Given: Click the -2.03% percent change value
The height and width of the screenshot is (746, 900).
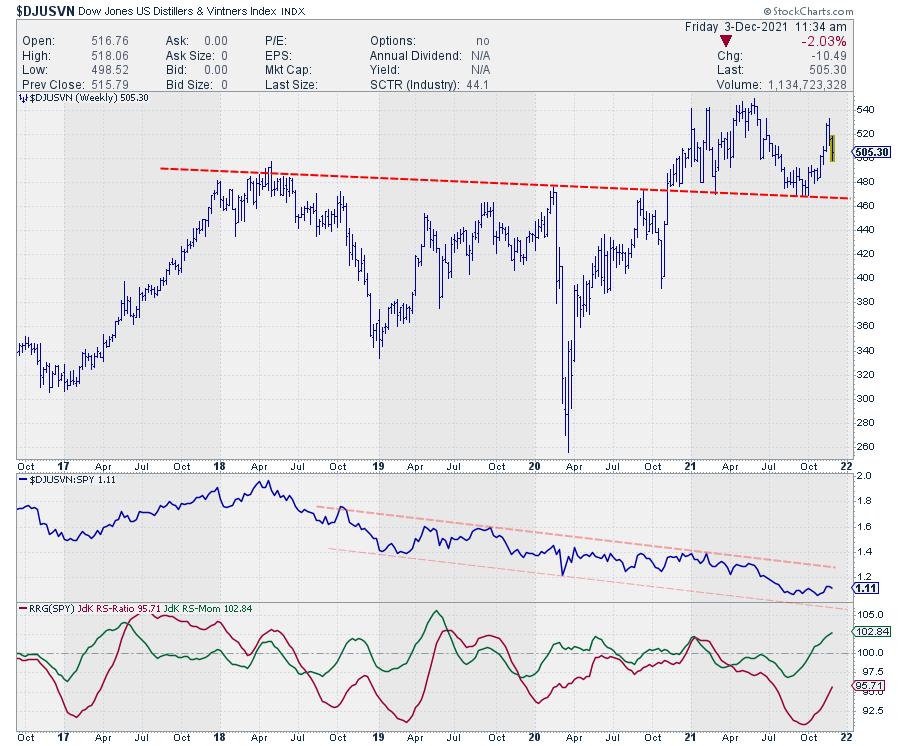Looking at the screenshot, I should pyautogui.click(x=823, y=40).
